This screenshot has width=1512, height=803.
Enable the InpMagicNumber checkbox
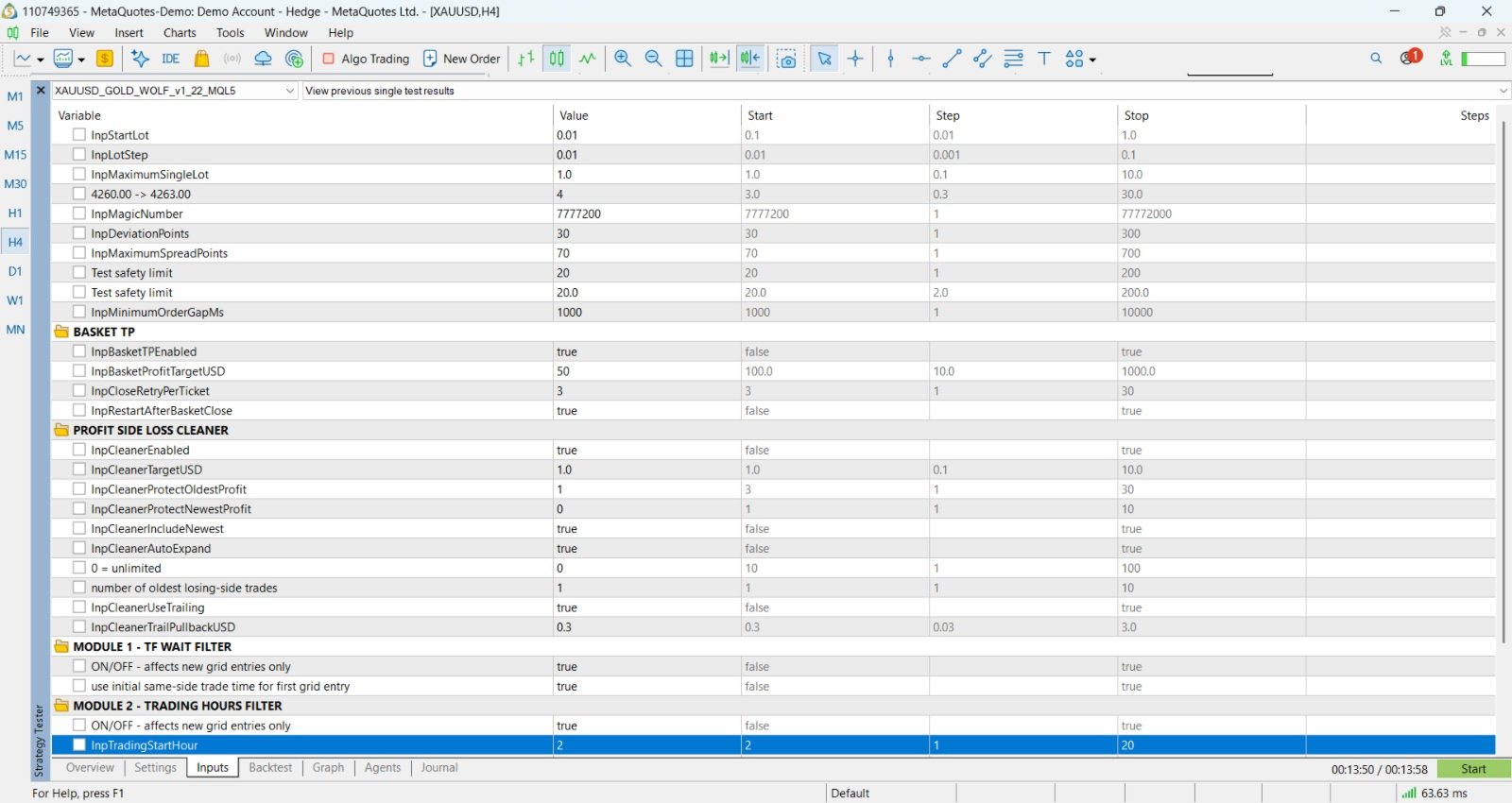point(79,214)
